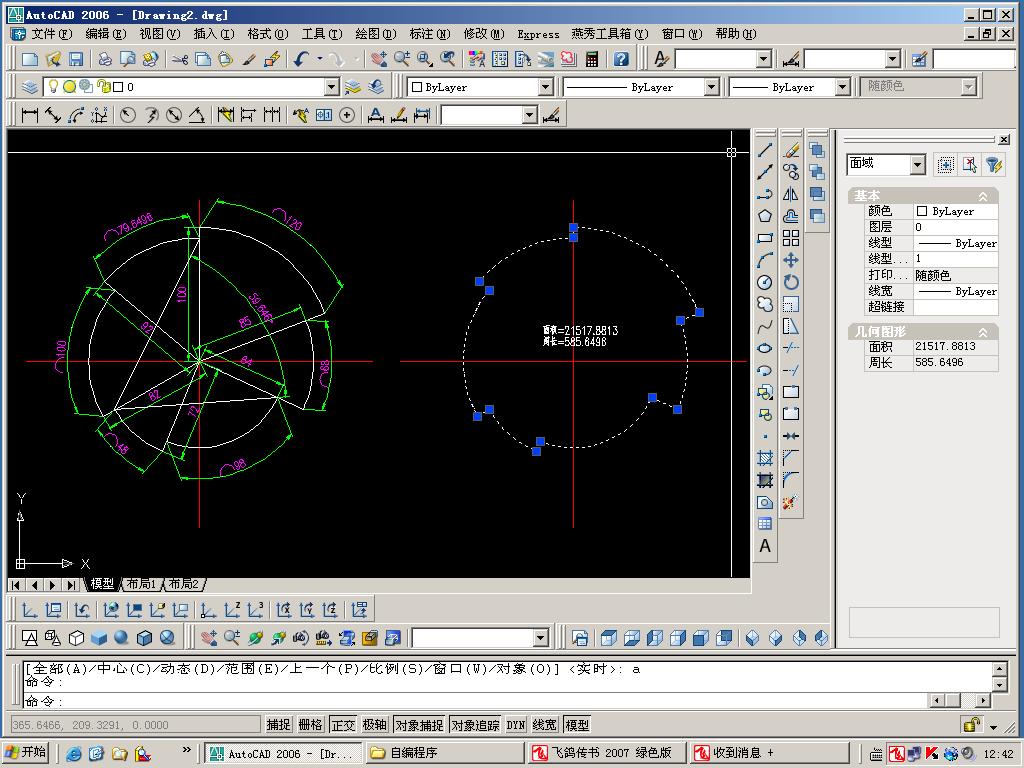The width and height of the screenshot is (1024, 768).
Task: Toggle DYN dynamic input
Action: (x=516, y=724)
